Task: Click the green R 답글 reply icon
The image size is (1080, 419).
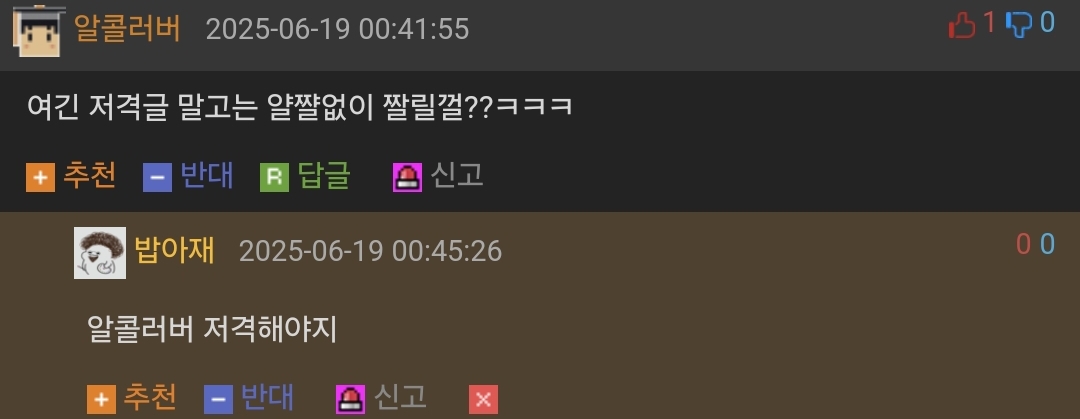Action: [274, 178]
